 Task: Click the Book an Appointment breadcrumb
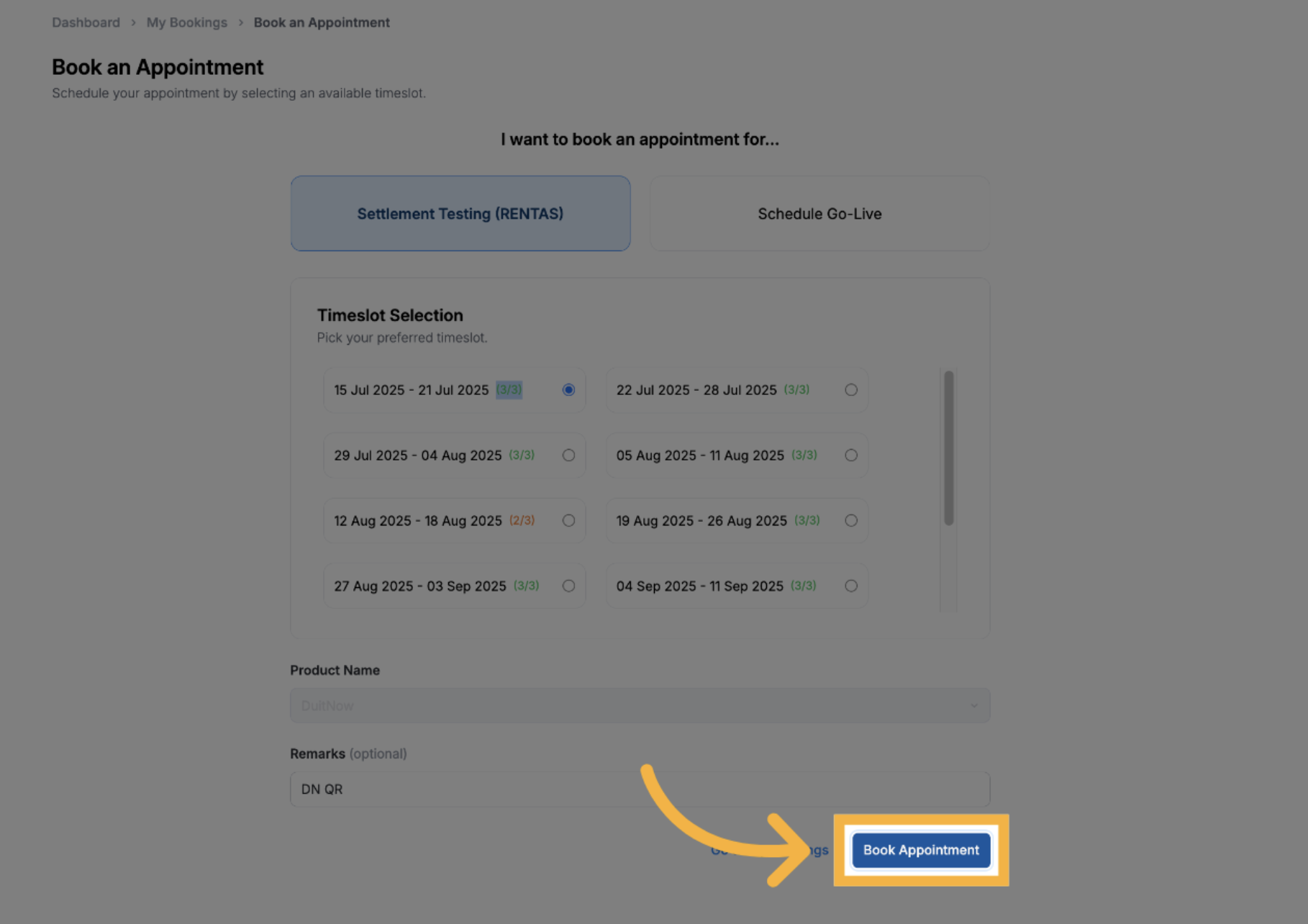pos(322,22)
